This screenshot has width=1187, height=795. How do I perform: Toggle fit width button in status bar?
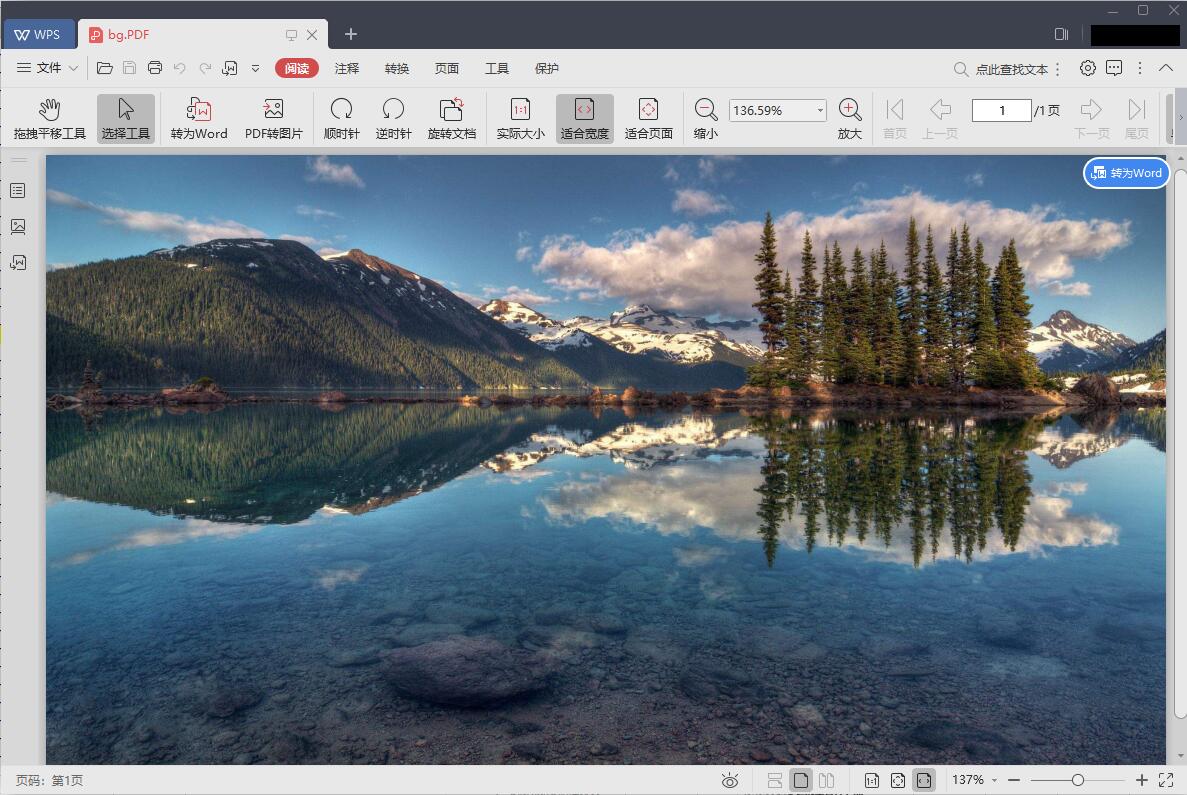click(x=924, y=780)
